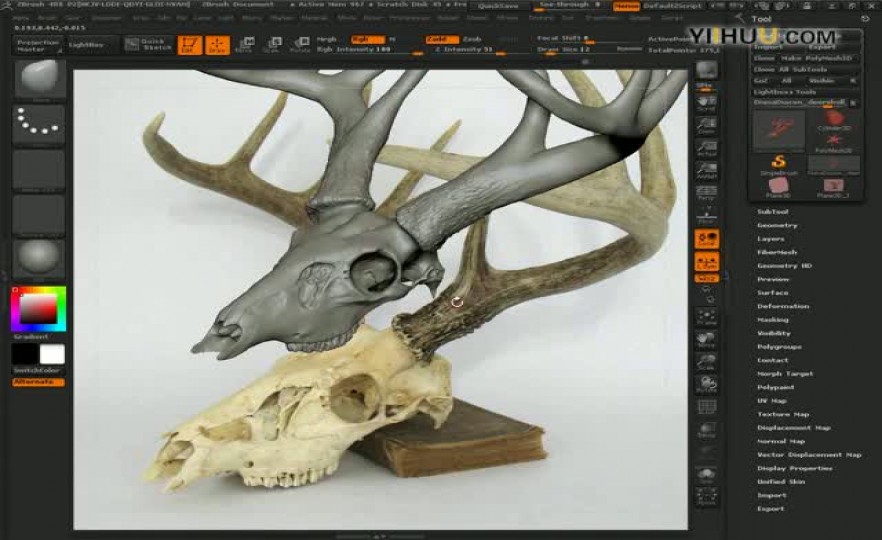Enable Transp transparency mode
This screenshot has height=540, width=882.
tap(706, 430)
